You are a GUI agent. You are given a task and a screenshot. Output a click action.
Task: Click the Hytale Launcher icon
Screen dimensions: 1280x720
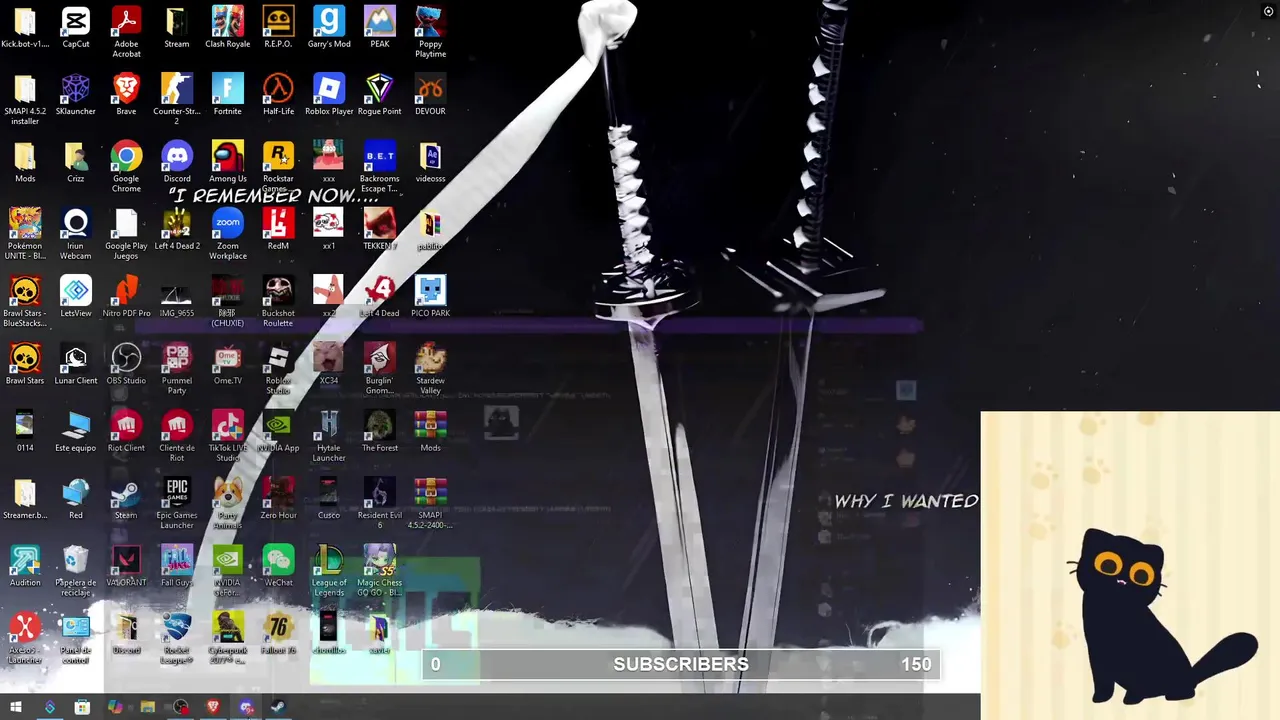329,435
